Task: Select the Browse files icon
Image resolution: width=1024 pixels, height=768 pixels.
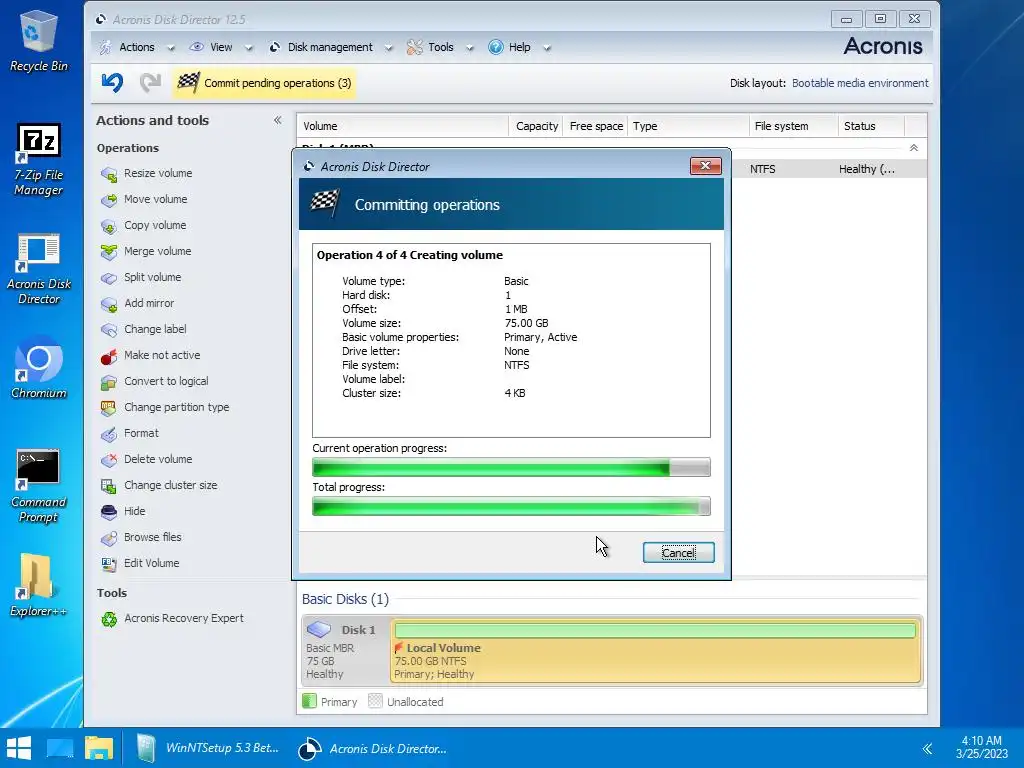Action: point(109,538)
